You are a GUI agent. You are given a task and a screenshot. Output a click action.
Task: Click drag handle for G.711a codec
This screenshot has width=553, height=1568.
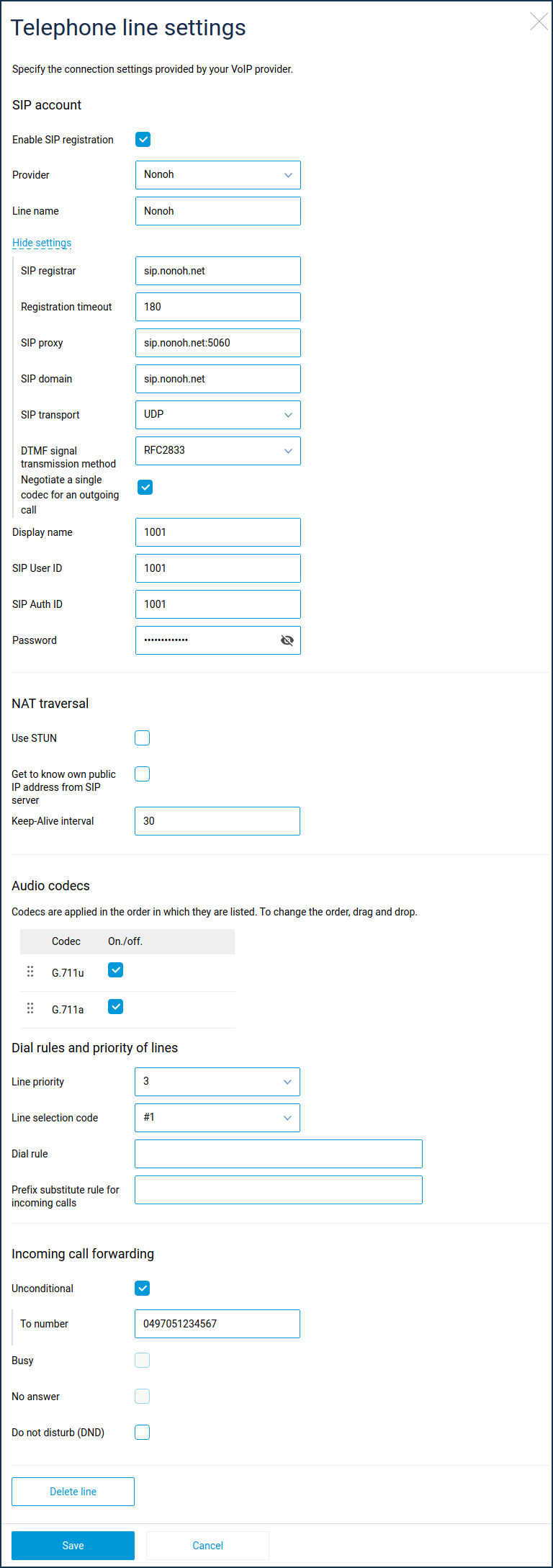coord(30,1008)
